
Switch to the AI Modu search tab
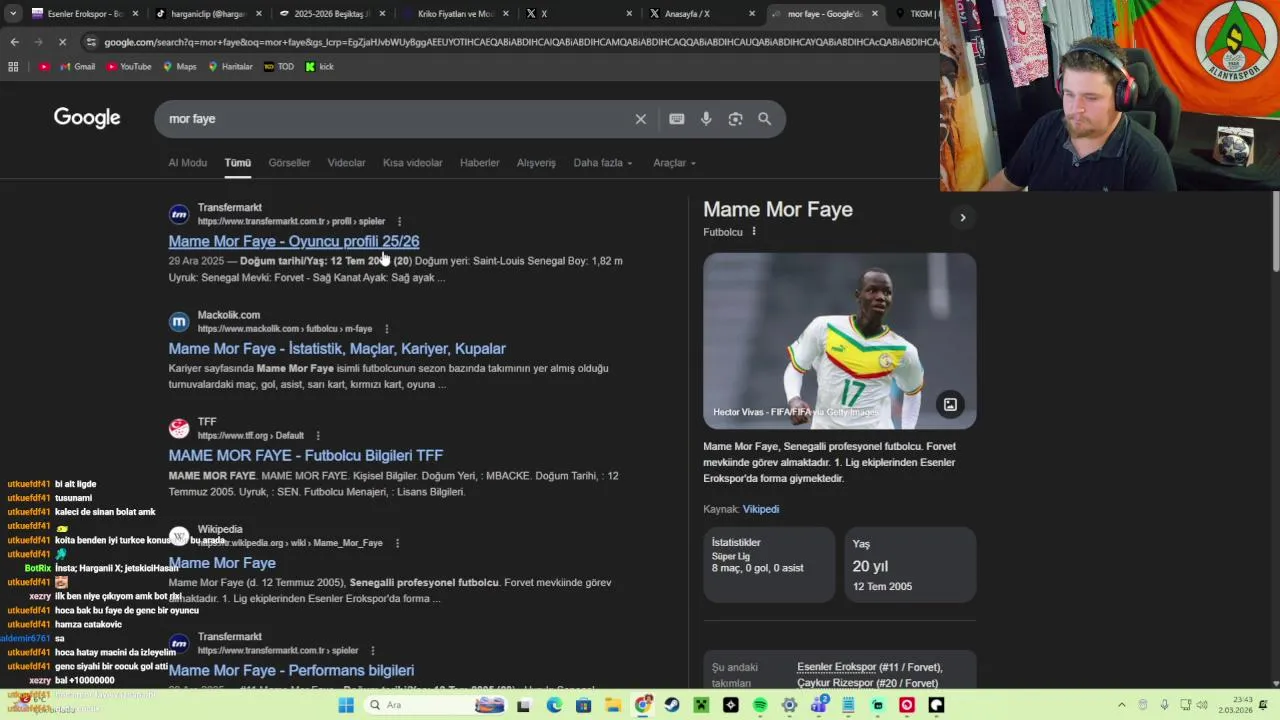coord(188,163)
